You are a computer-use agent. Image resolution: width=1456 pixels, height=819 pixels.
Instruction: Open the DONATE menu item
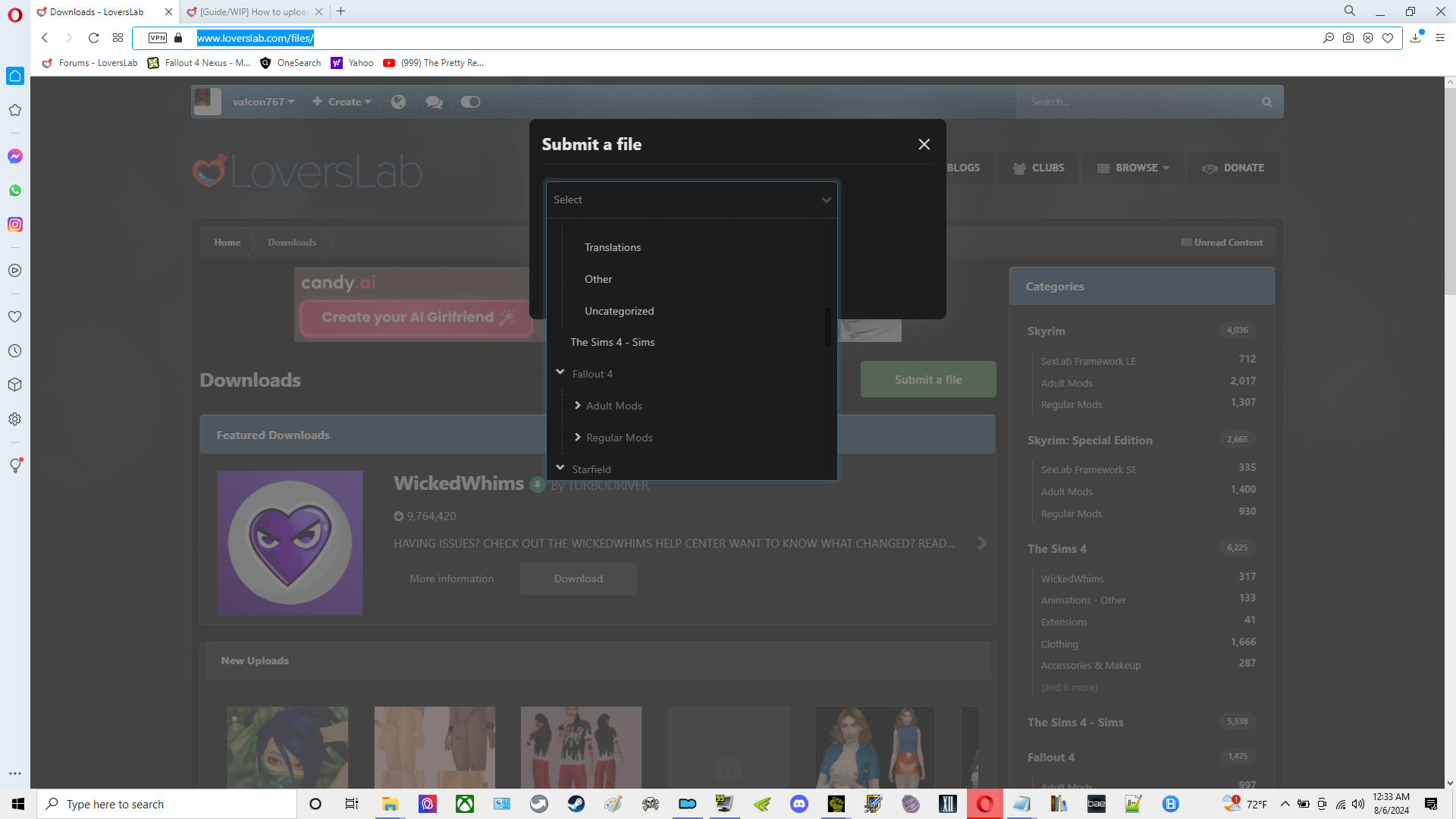(x=1233, y=168)
